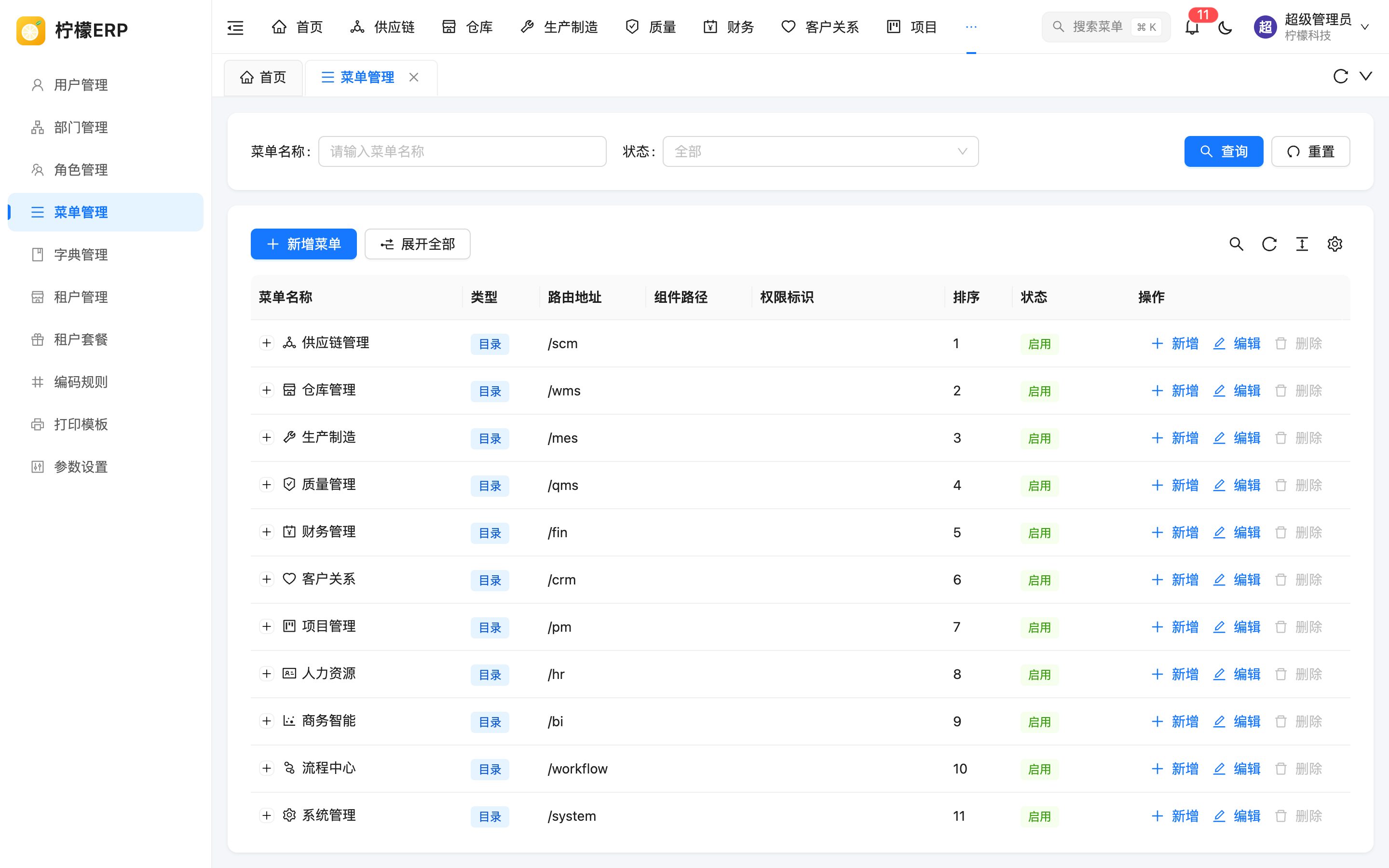Screen dimensions: 1389x868
Task: Expand the 供应链管理 row
Action: tap(266, 343)
